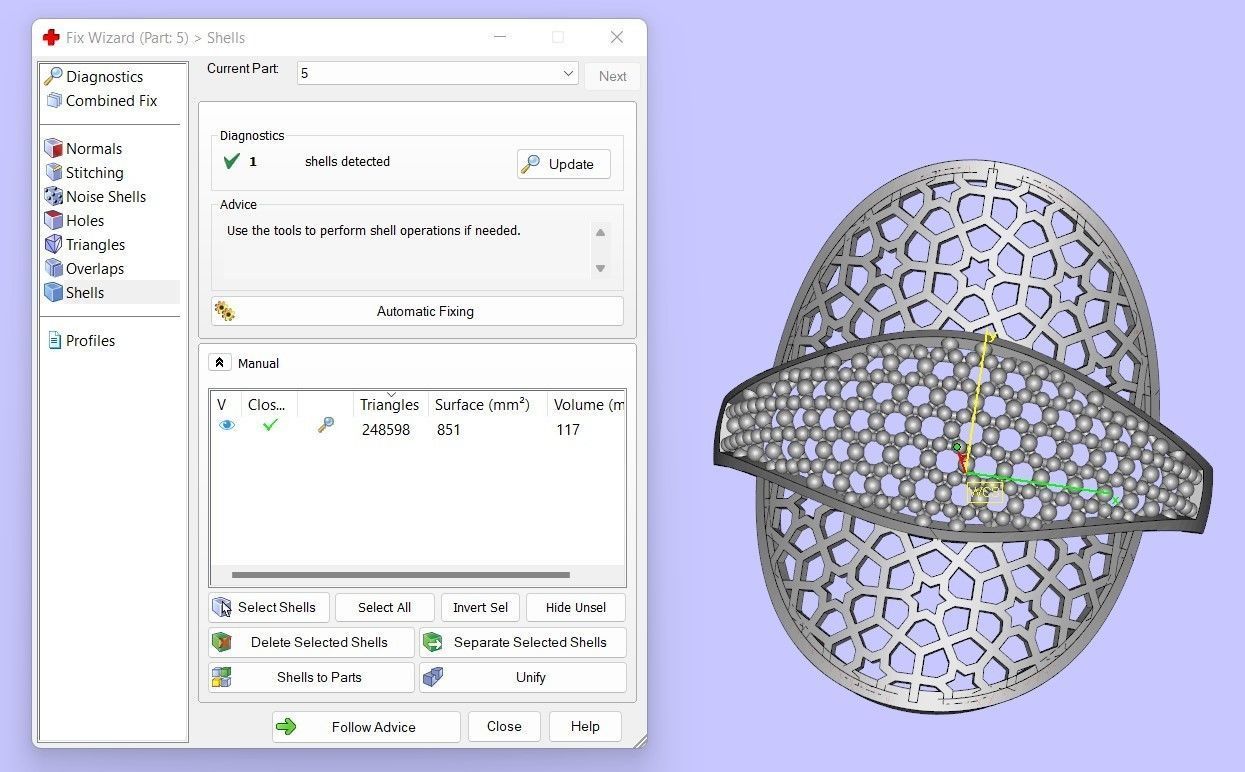Hide unselected shells
1245x772 pixels.
pos(576,607)
